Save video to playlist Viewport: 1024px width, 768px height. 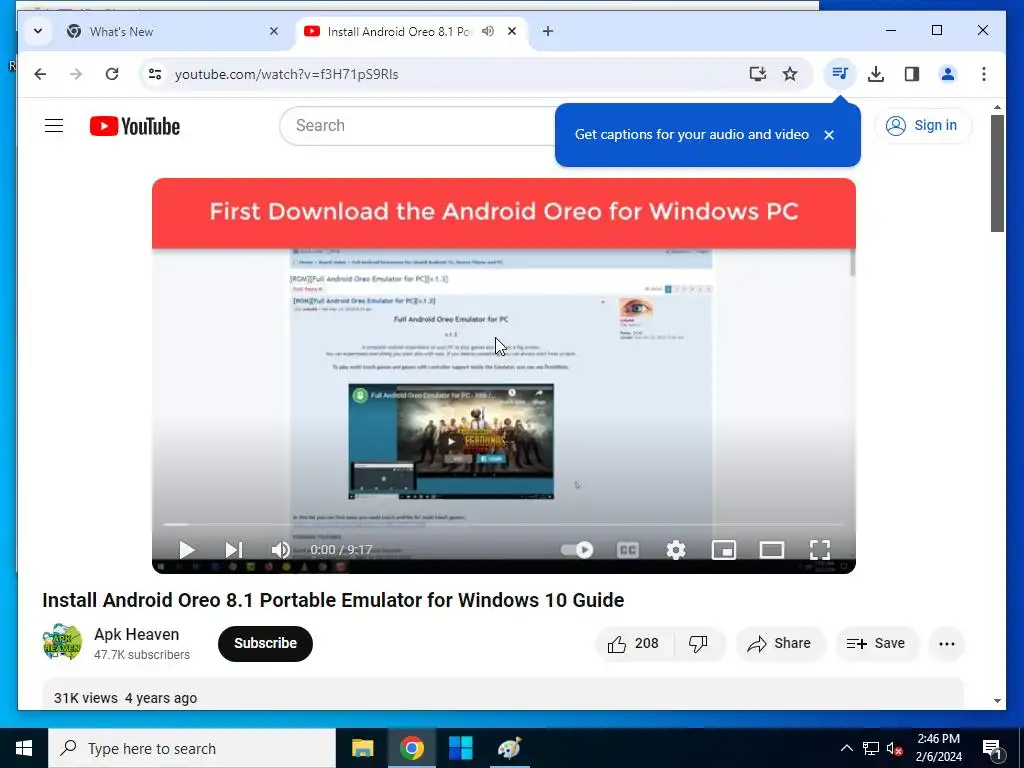click(876, 644)
